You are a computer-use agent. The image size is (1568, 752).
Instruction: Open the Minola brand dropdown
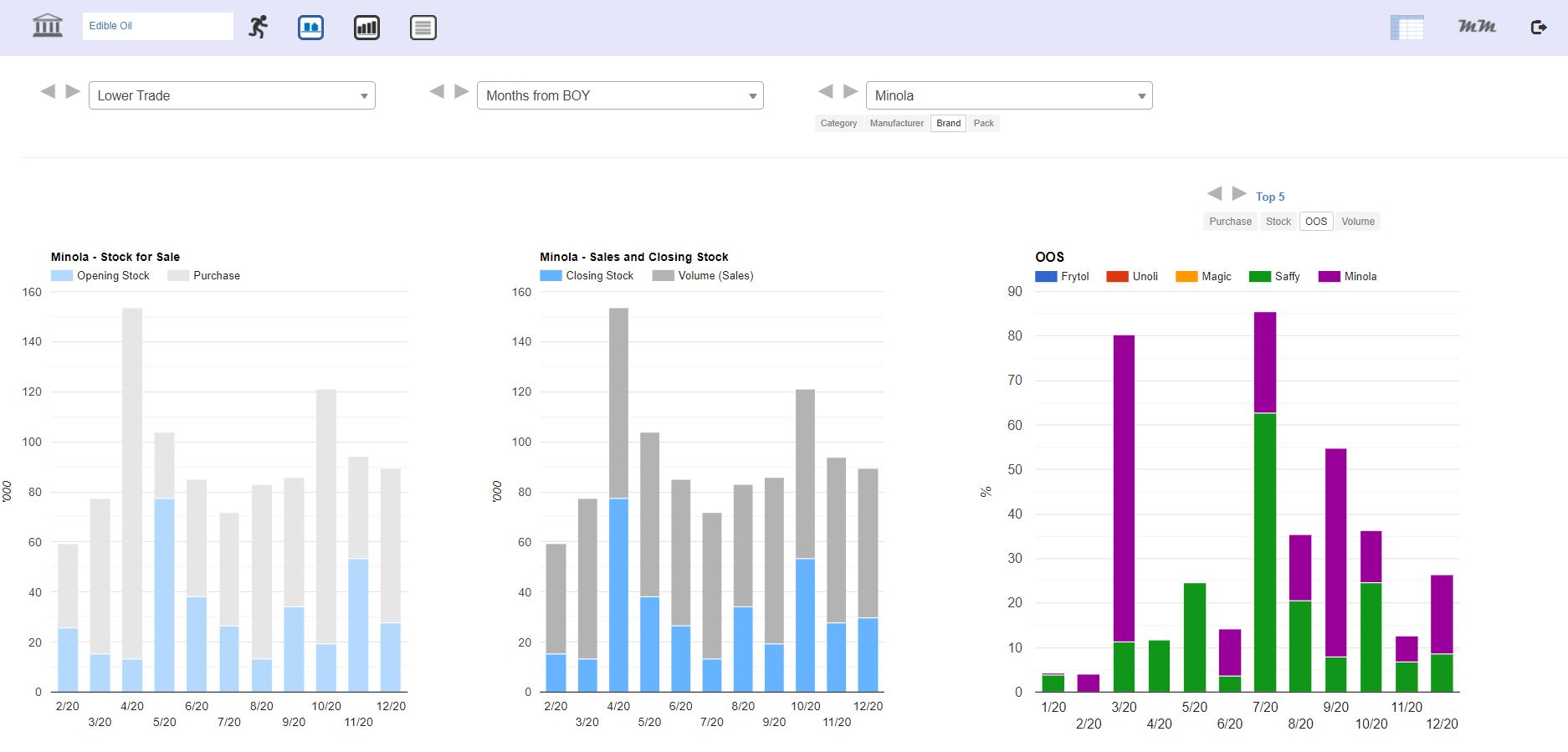1009,95
